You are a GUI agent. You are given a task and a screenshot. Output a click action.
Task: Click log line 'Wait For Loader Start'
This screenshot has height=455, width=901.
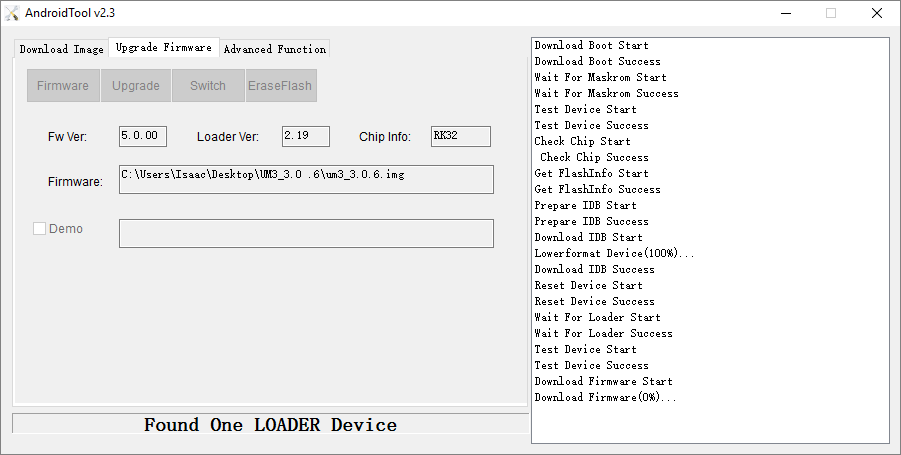coord(598,318)
